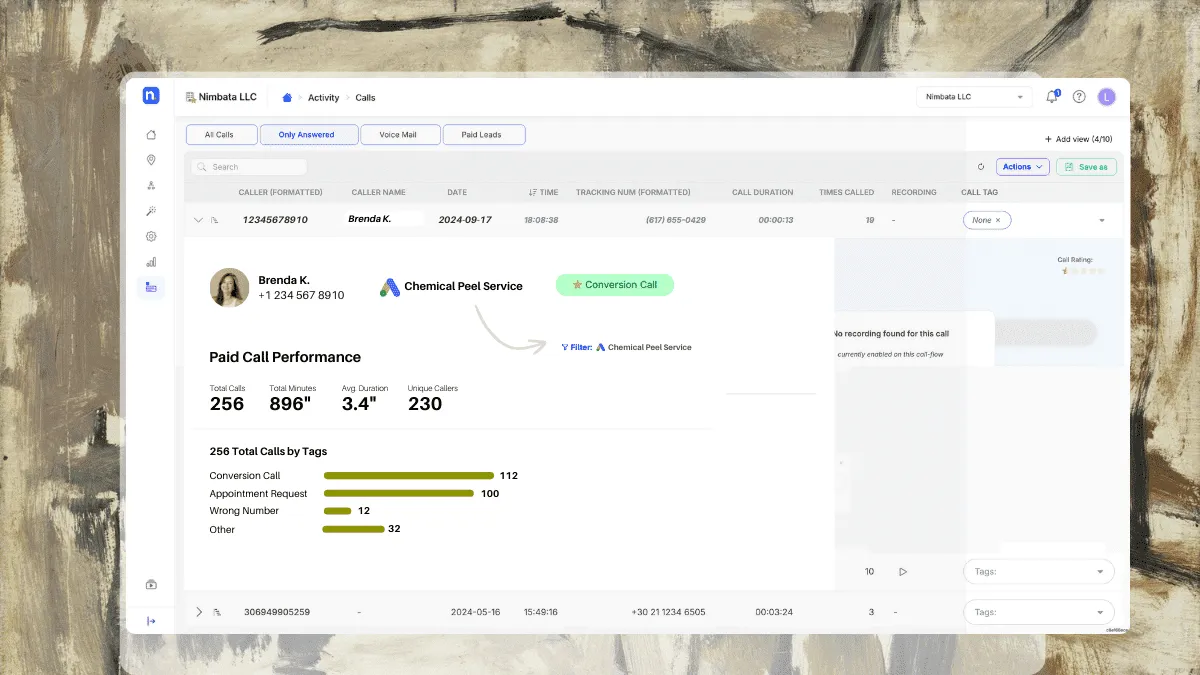Click the RECORDING column header
1200x675 pixels.
[914, 192]
